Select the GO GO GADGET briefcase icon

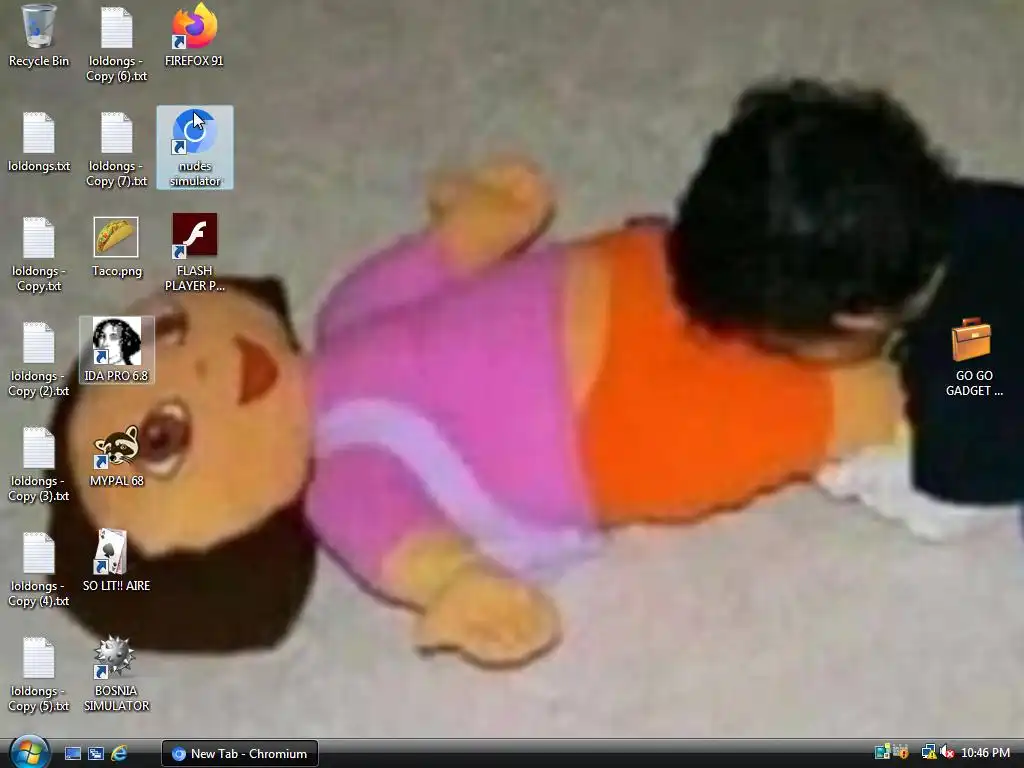coord(973,357)
